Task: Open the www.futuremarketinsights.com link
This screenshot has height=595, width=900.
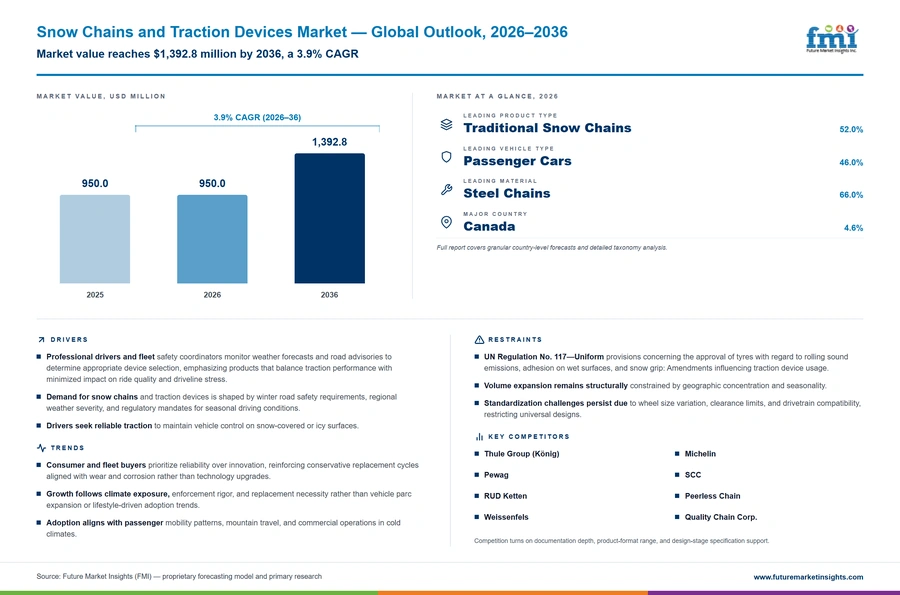Action: [x=808, y=577]
